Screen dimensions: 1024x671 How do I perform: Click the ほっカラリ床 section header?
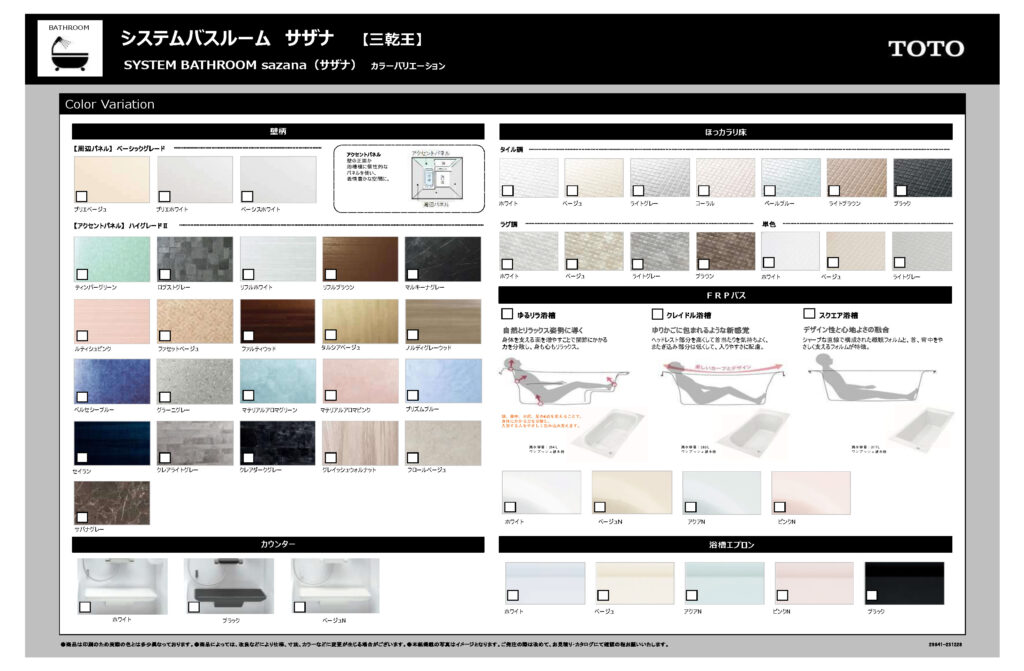click(x=726, y=132)
